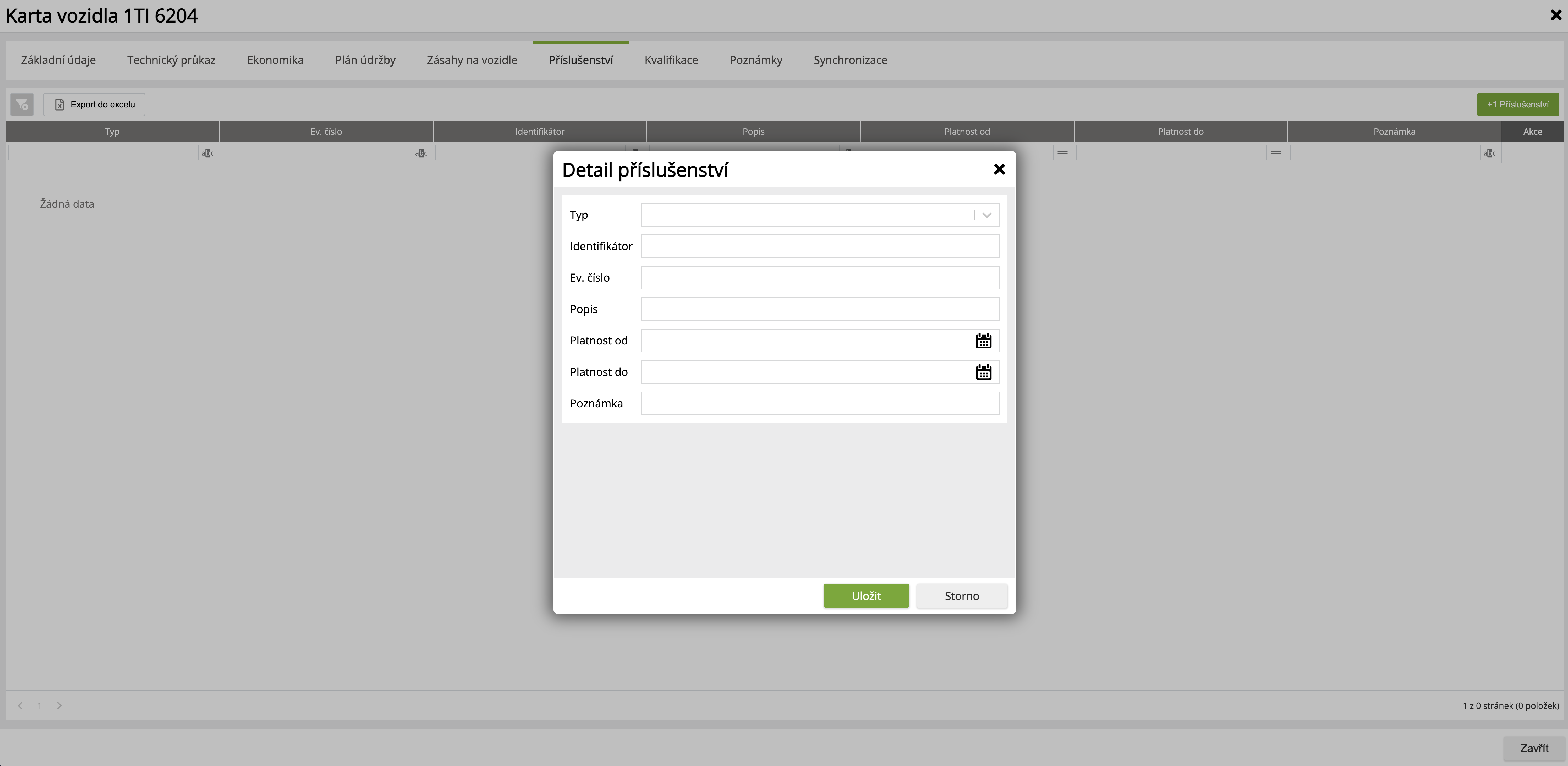
Task: Click the Poznámka column filter icon
Action: (x=1489, y=153)
